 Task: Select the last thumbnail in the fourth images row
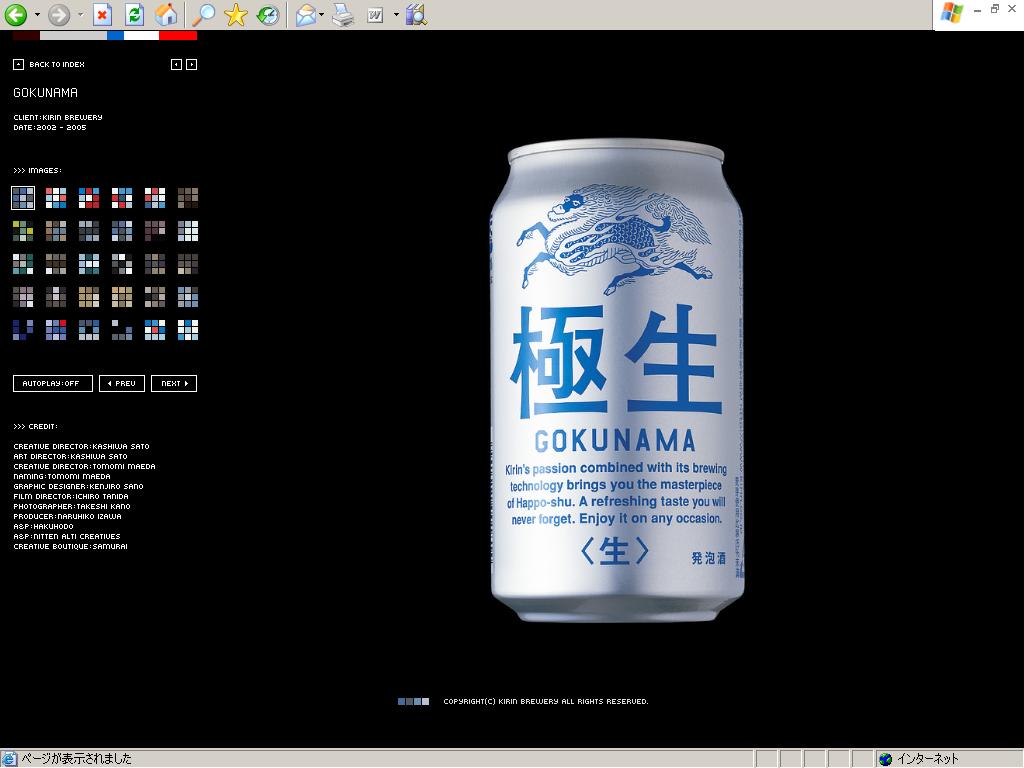[188, 297]
